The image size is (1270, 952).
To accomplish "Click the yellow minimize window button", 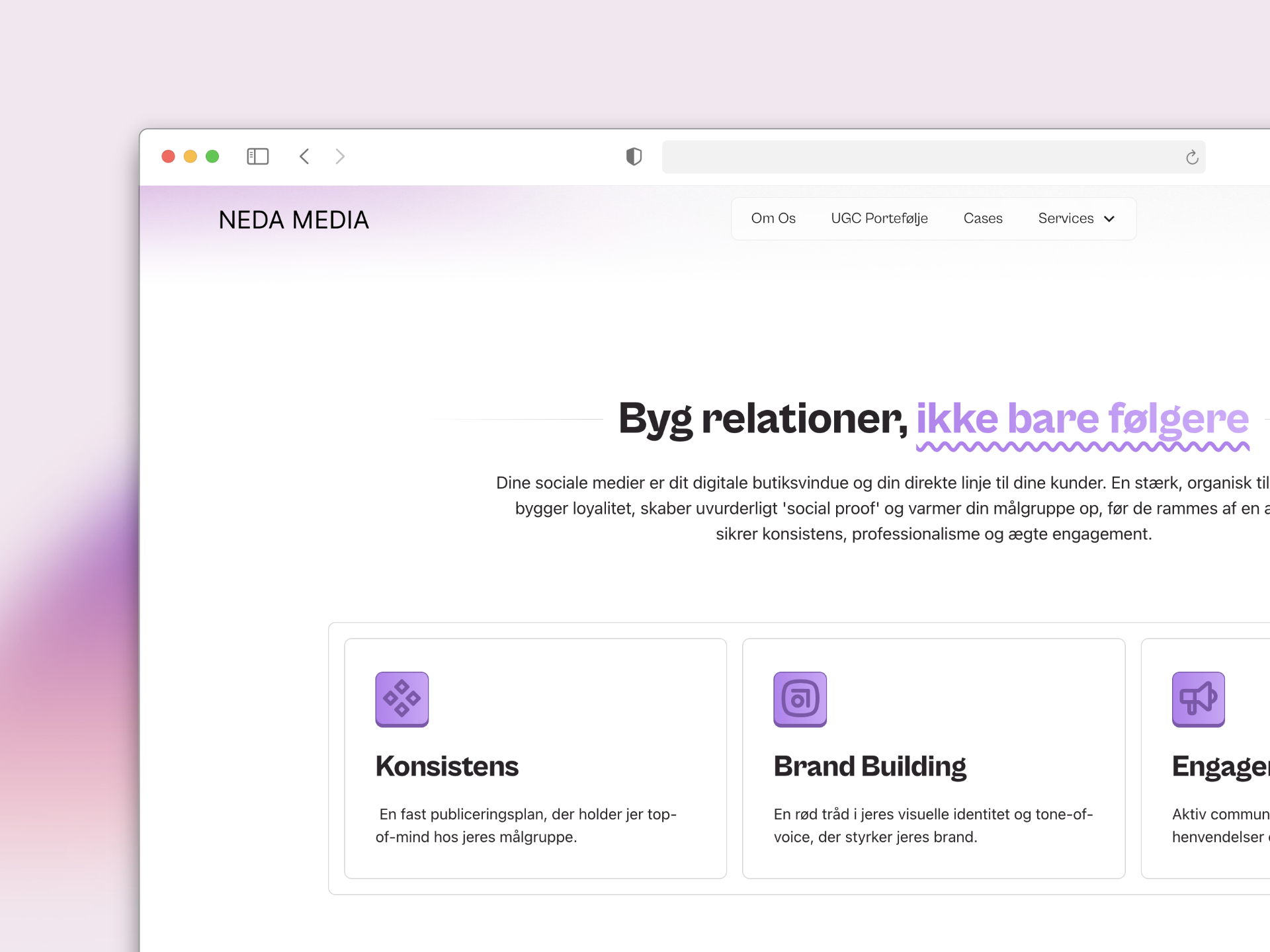I will coord(190,157).
